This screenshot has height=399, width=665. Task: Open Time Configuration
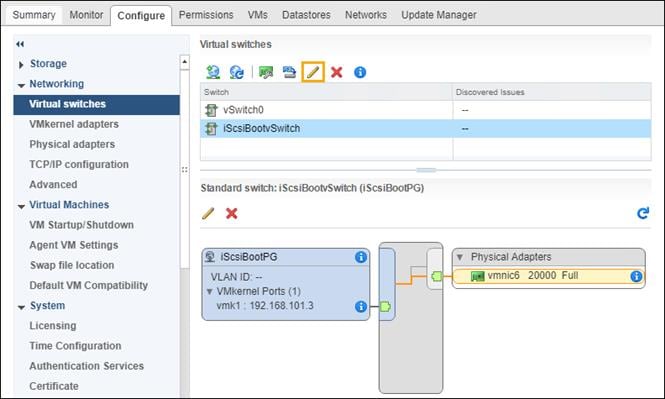(x=75, y=346)
